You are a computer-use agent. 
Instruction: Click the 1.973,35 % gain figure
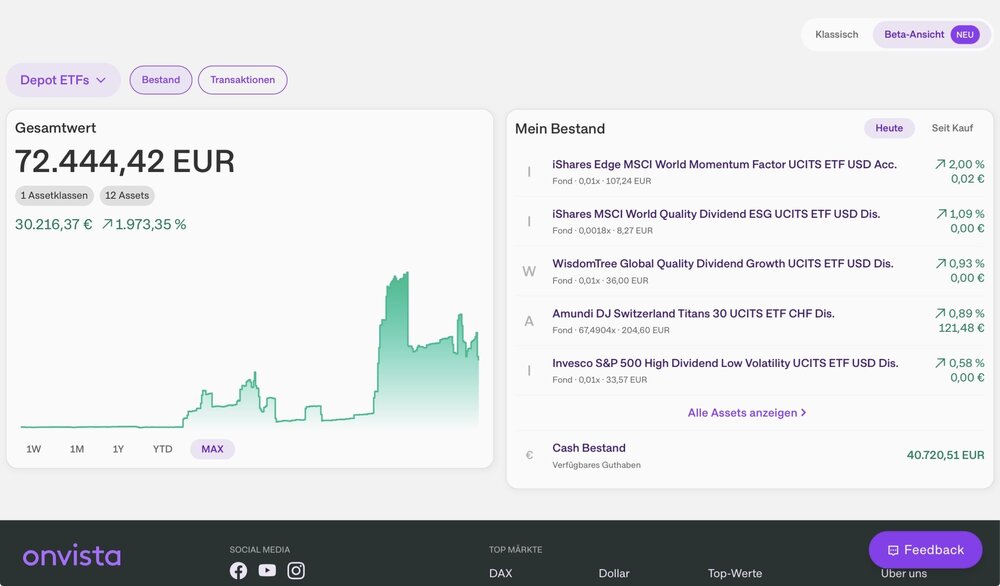click(x=144, y=224)
